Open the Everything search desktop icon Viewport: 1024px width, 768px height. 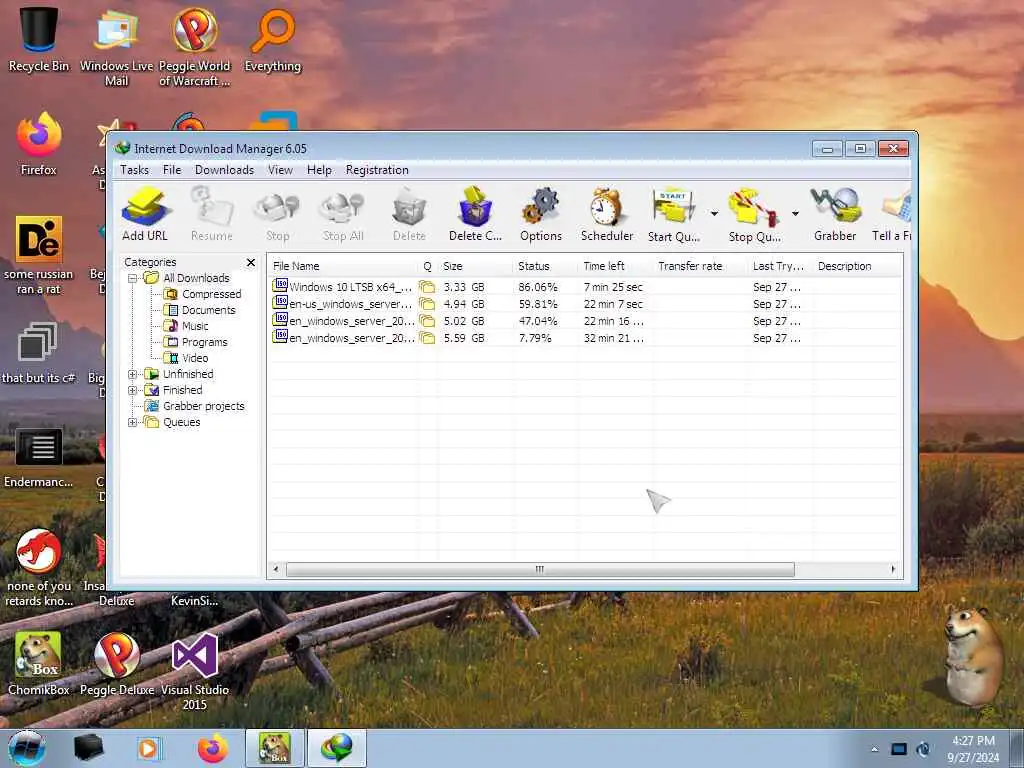click(x=273, y=39)
